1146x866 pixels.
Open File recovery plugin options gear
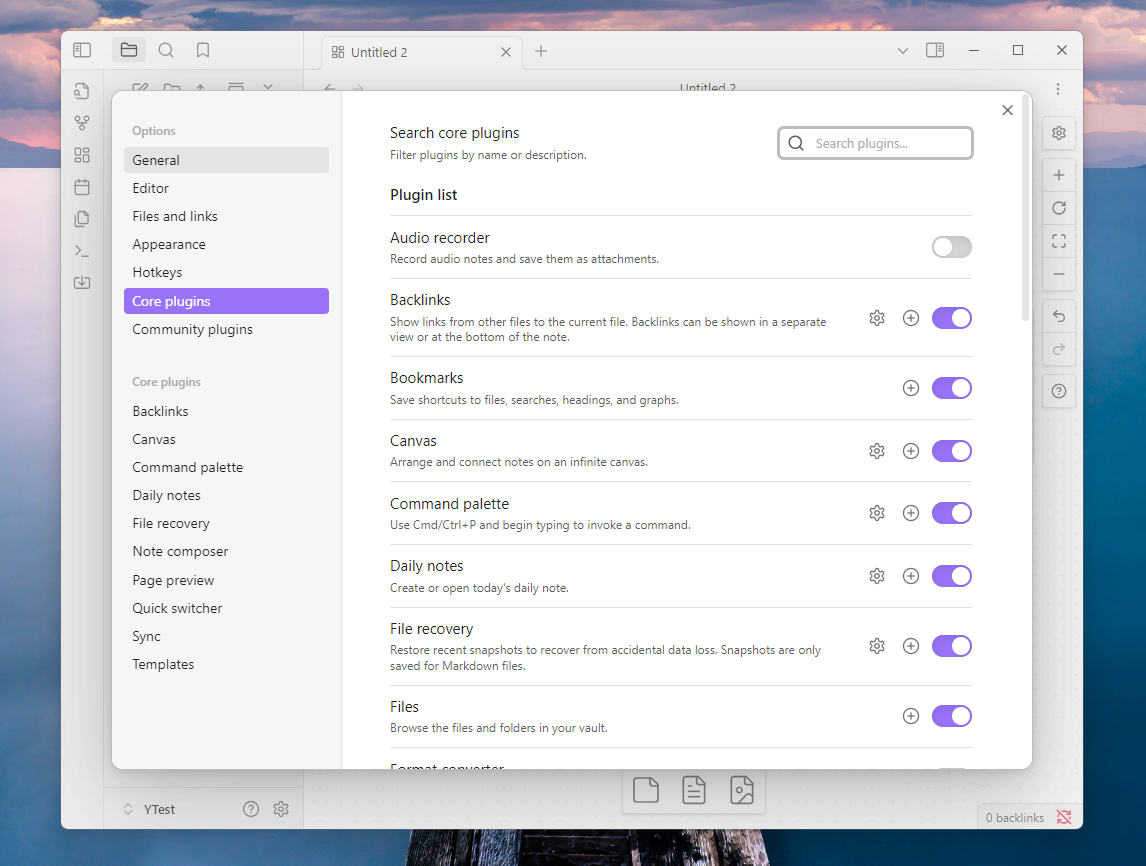pos(877,646)
